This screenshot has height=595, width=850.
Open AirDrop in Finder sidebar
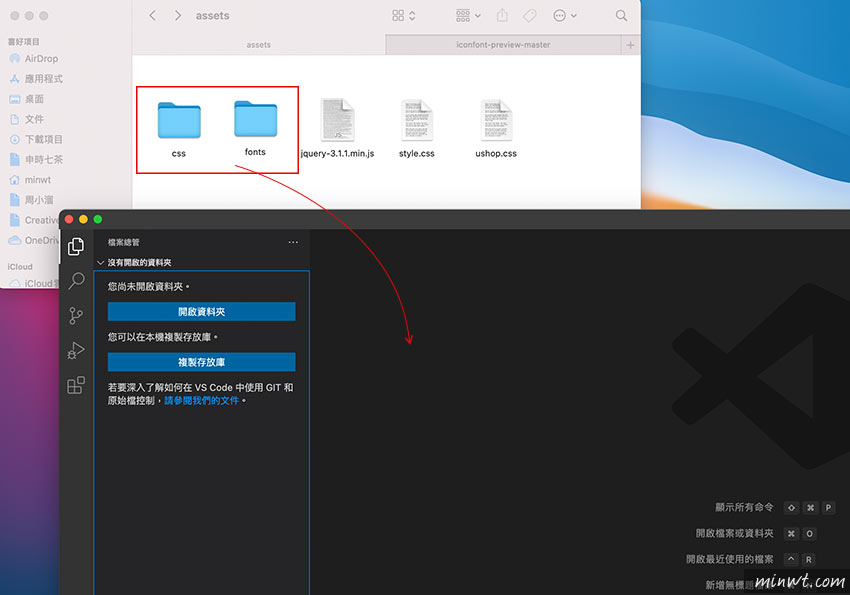pyautogui.click(x=34, y=59)
